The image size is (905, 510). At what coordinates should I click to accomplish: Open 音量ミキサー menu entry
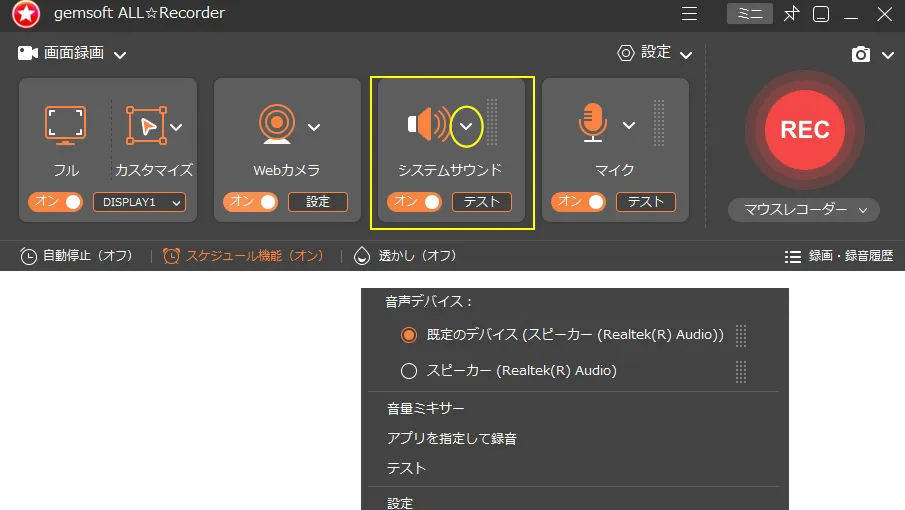[x=425, y=408]
